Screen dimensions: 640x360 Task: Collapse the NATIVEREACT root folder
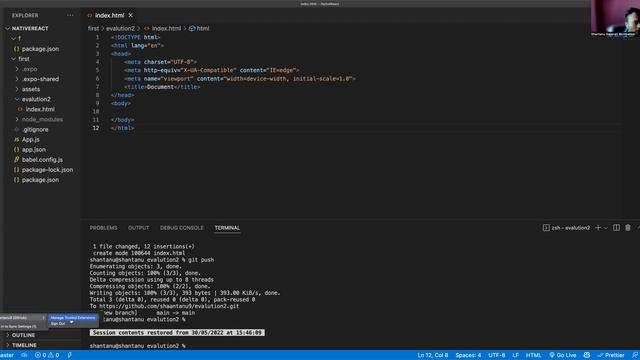click(x=8, y=29)
